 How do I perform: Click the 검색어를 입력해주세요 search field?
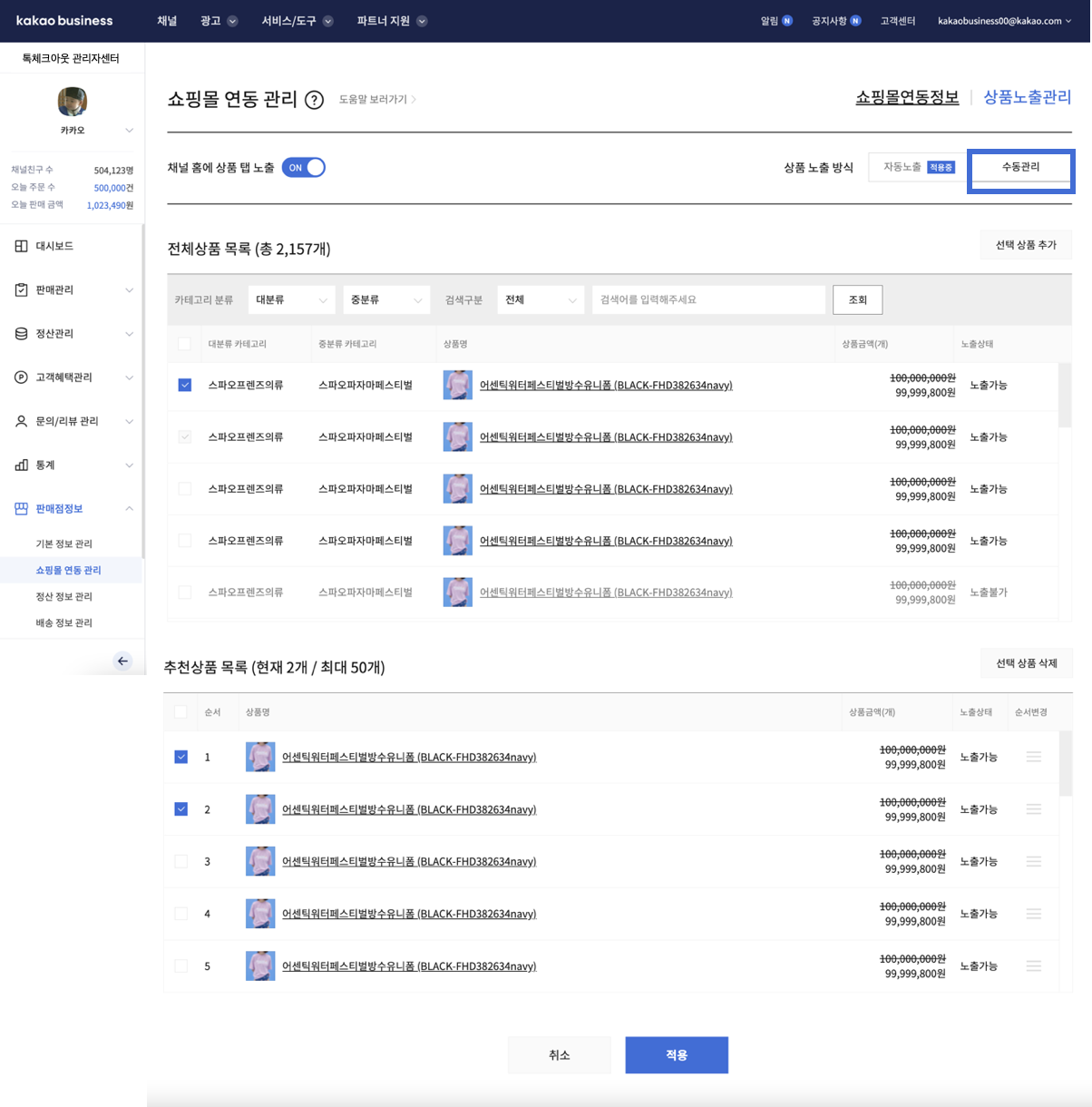click(x=708, y=299)
